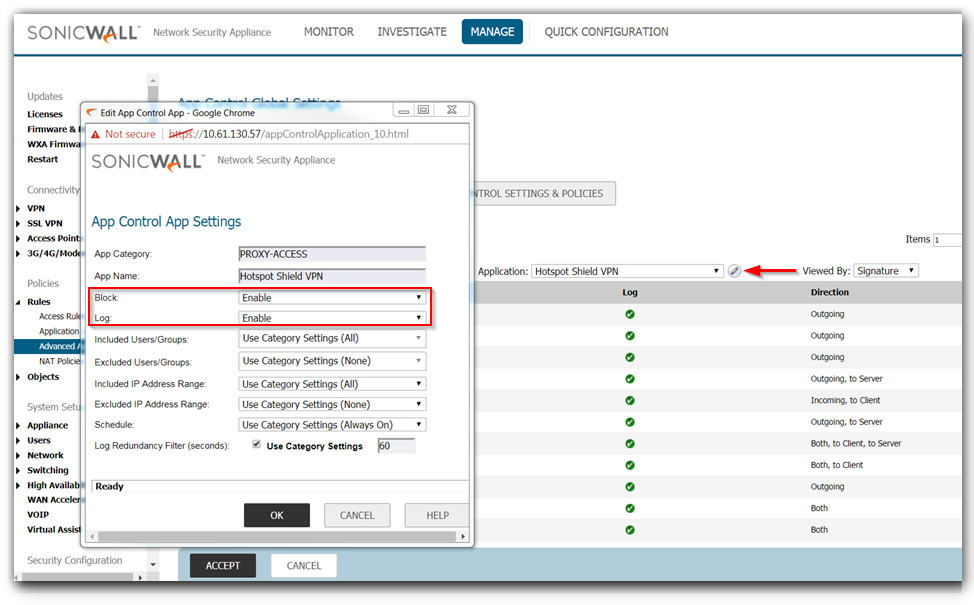The height and width of the screenshot is (605, 974).
Task: Open the Control Settings & Policies tab
Action: click(x=545, y=193)
